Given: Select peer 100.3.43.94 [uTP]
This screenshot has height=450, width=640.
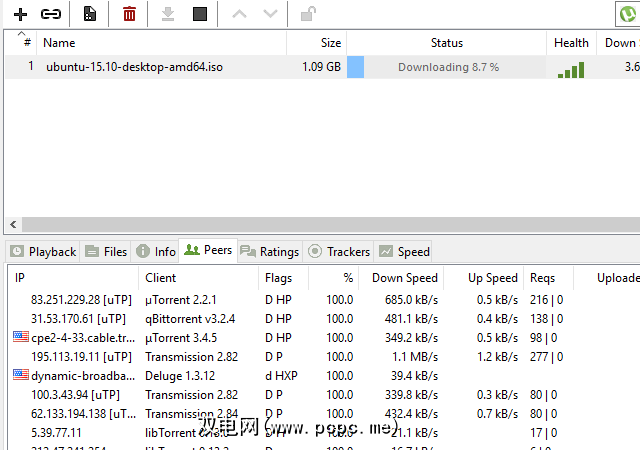Looking at the screenshot, I should coord(75,394).
